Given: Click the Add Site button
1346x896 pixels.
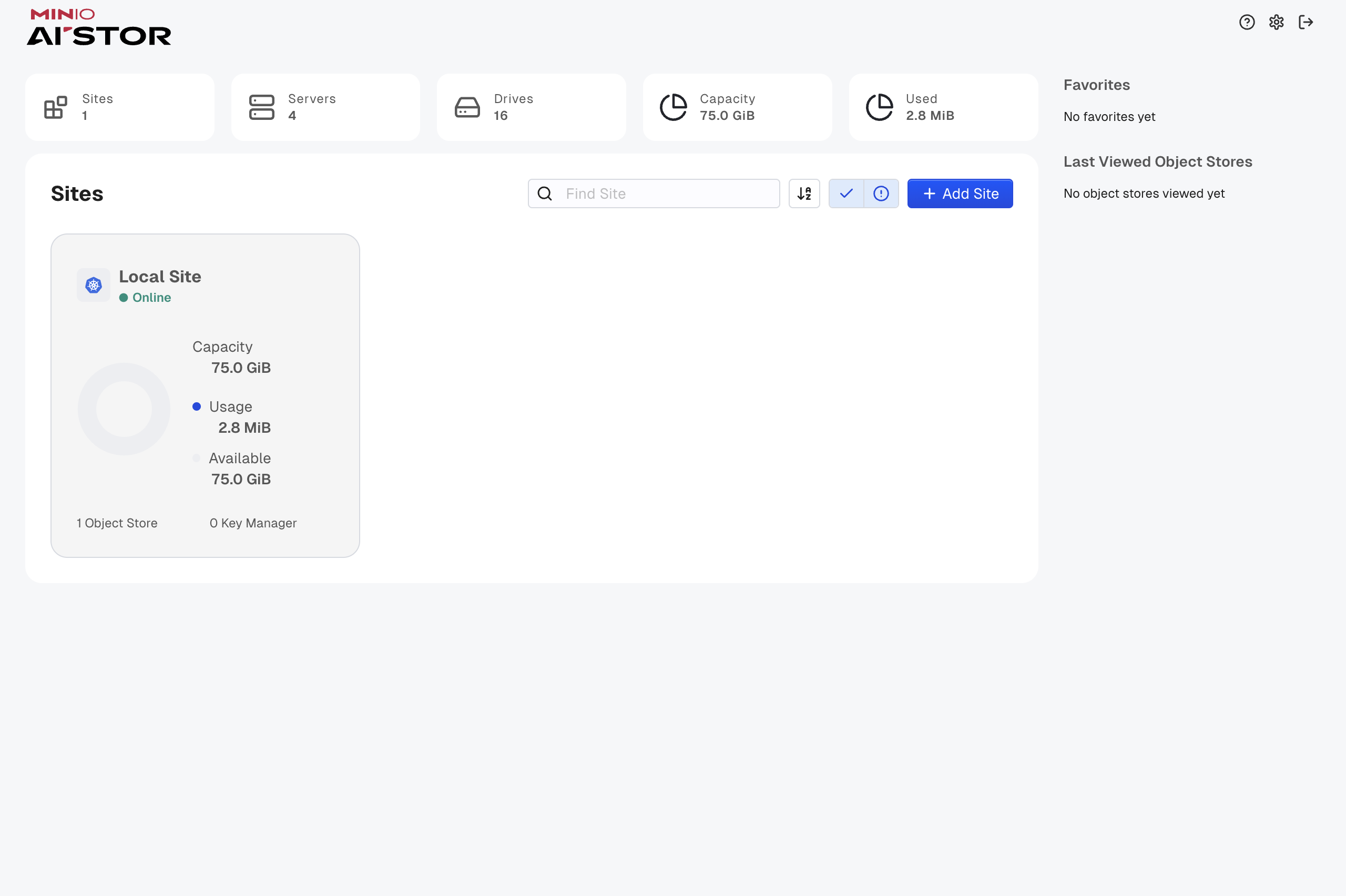Looking at the screenshot, I should tap(960, 194).
